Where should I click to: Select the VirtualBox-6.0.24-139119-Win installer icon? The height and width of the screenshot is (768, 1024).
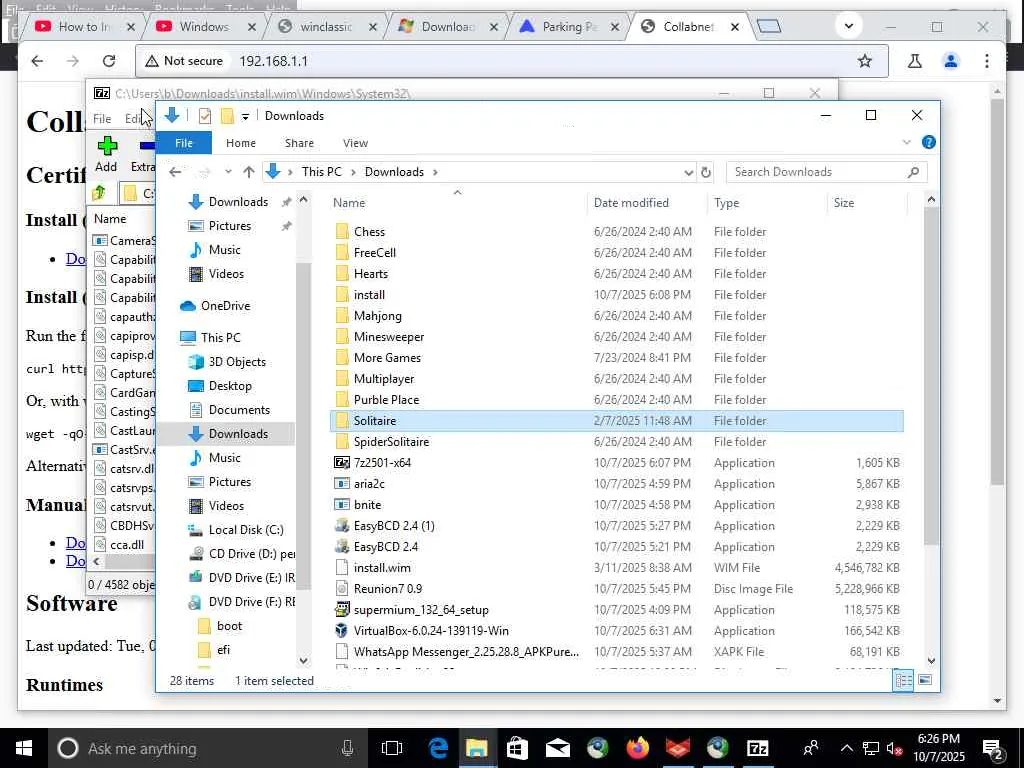pos(342,631)
